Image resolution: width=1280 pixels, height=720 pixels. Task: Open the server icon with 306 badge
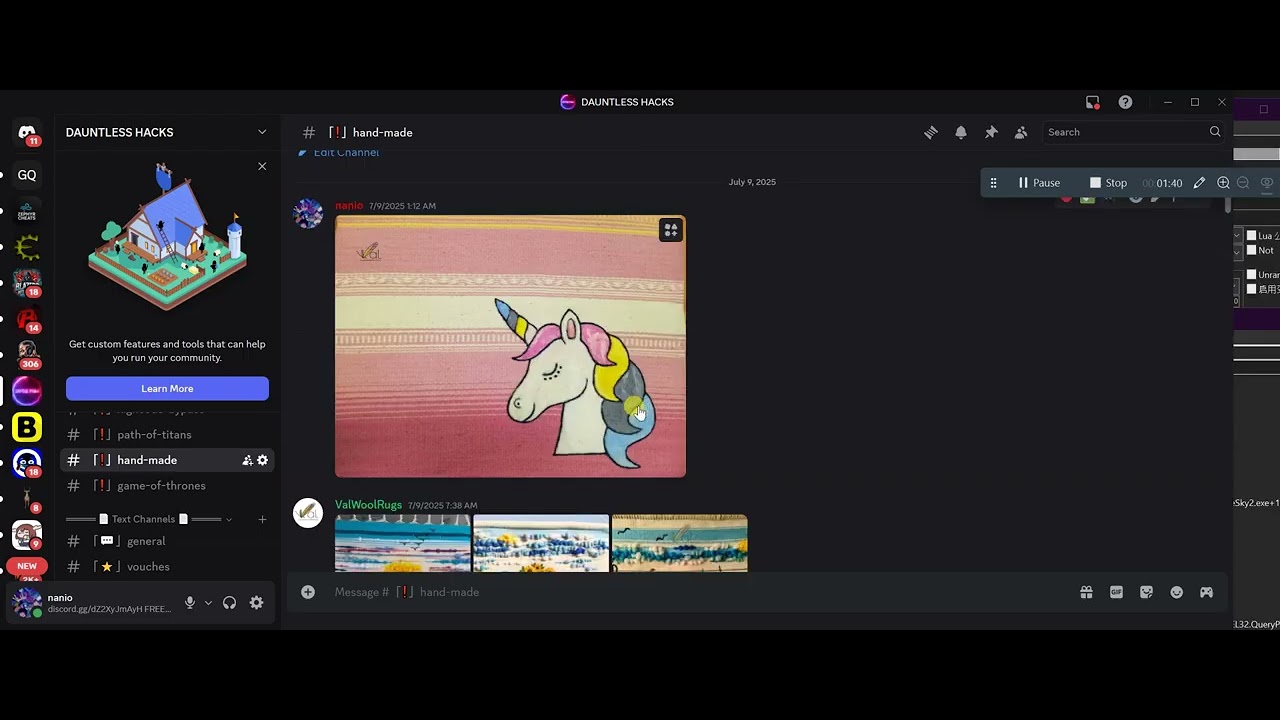(27, 354)
